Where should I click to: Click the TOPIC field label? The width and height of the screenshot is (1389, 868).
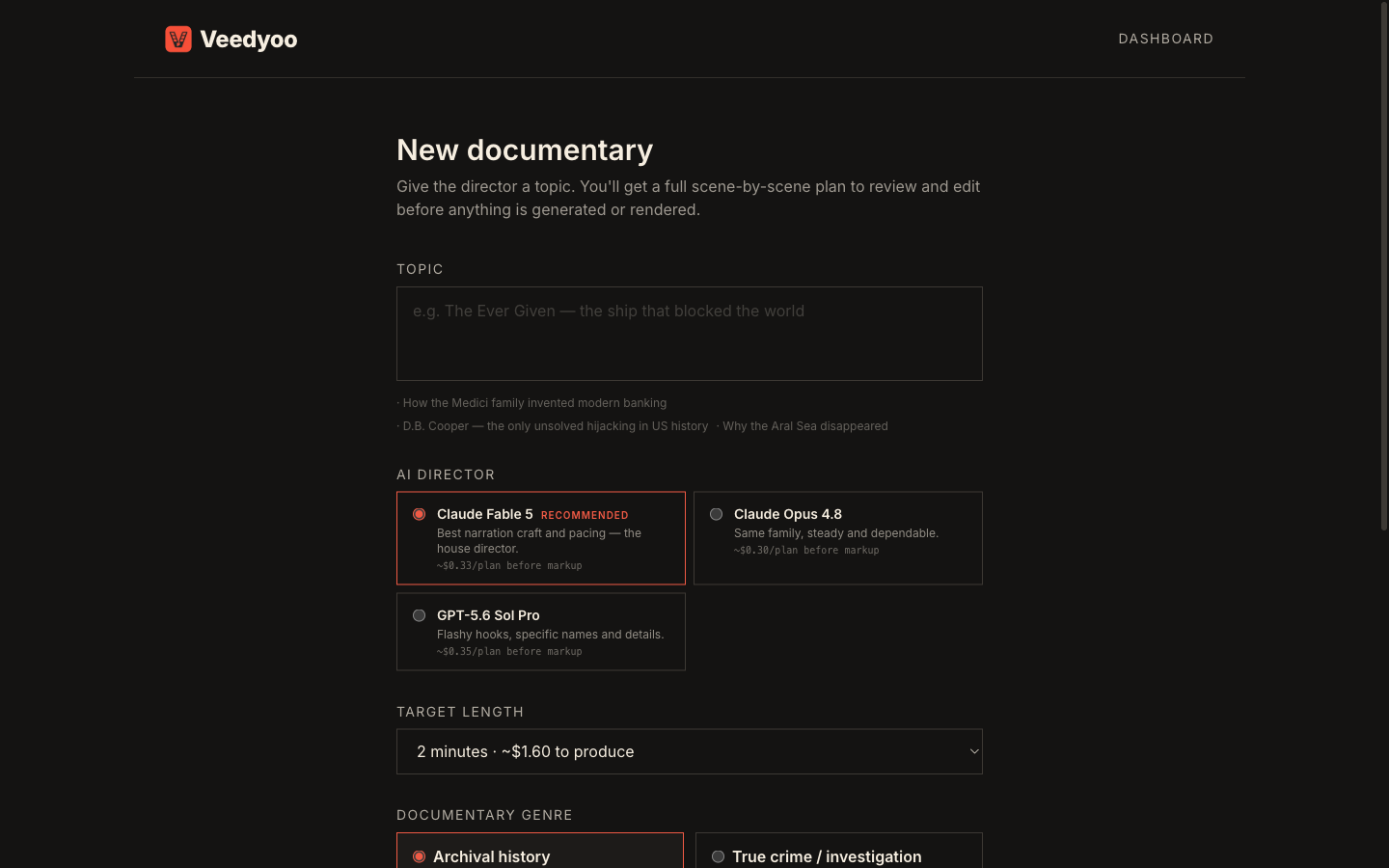coord(420,269)
